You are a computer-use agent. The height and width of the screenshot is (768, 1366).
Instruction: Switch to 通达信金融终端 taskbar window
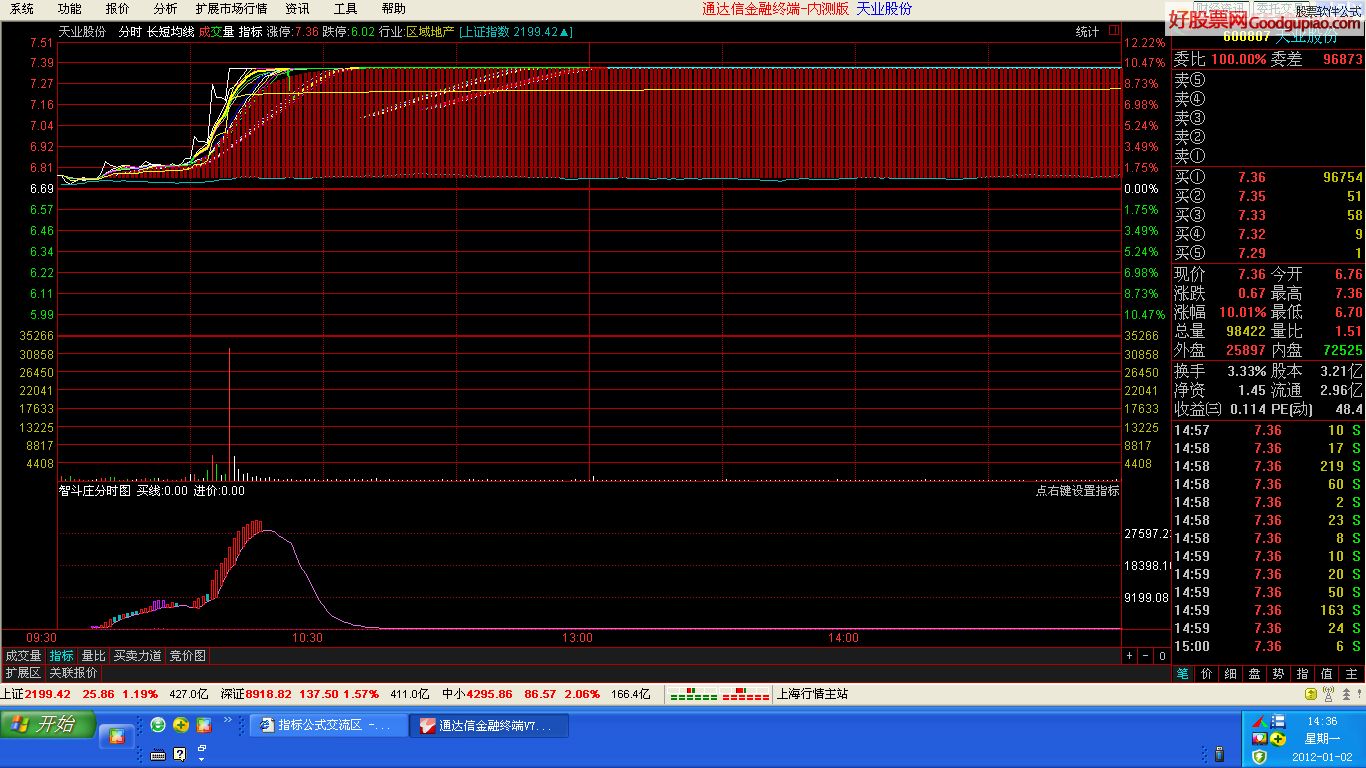pyautogui.click(x=490, y=725)
